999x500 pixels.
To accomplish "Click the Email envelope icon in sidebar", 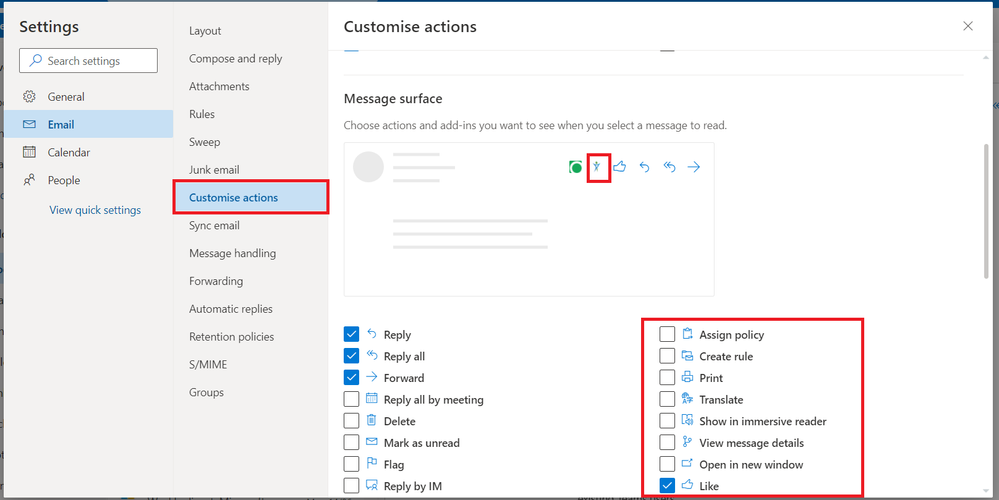I will click(29, 125).
